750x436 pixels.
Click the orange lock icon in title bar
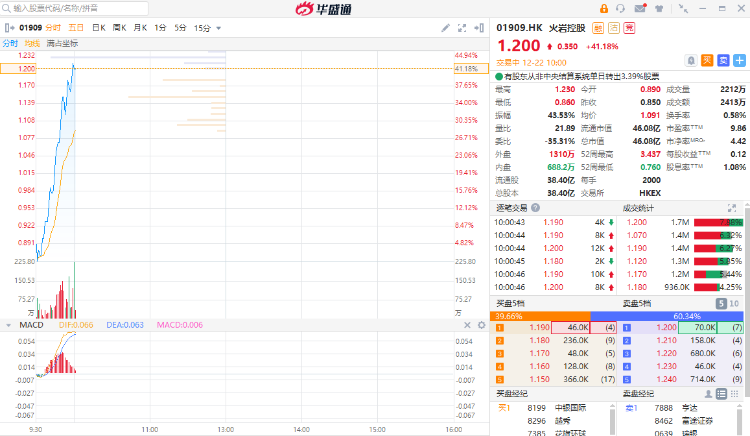point(603,8)
